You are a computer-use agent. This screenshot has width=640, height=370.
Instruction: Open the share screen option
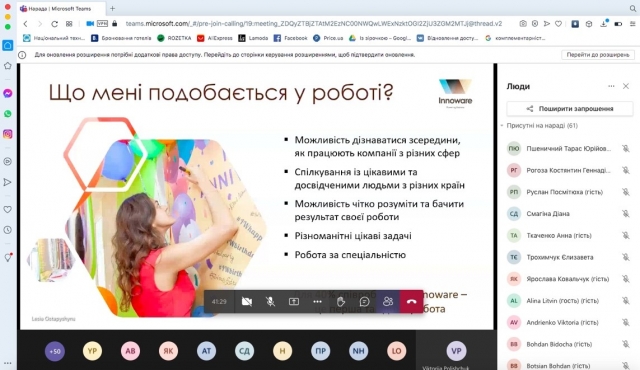pos(294,301)
